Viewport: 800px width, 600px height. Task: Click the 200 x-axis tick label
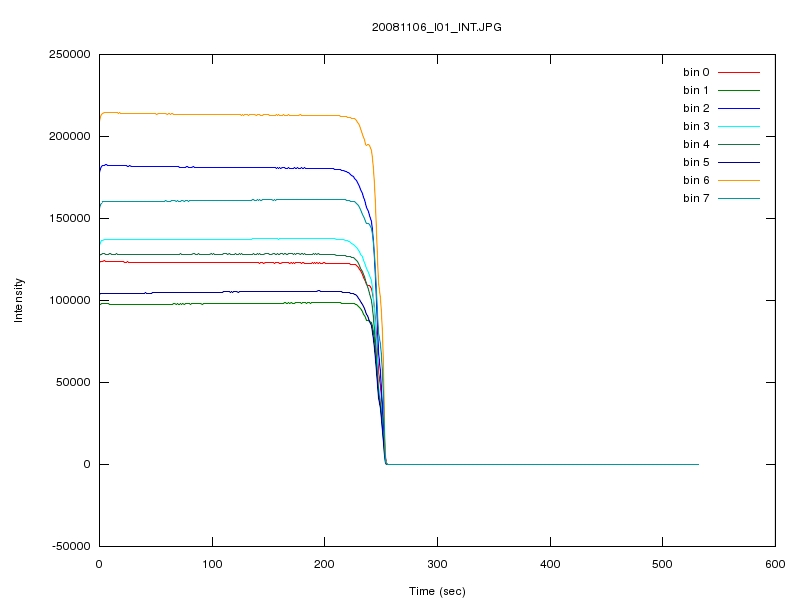click(324, 564)
